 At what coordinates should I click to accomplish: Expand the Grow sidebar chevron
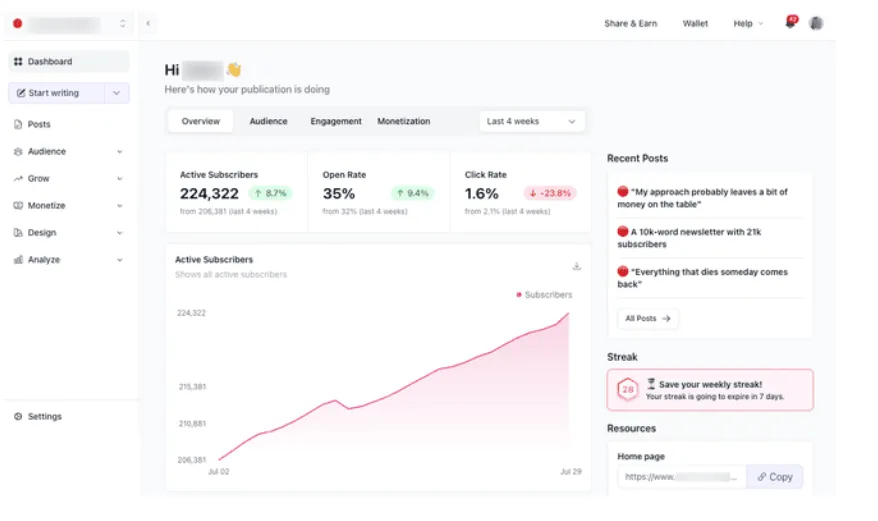(x=119, y=179)
